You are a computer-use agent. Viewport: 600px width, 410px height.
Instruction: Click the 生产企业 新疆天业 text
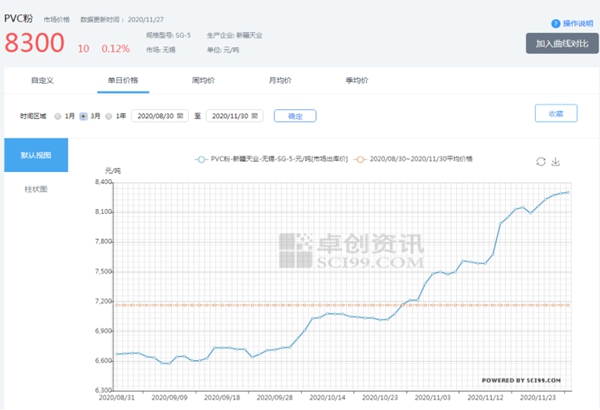click(x=235, y=35)
